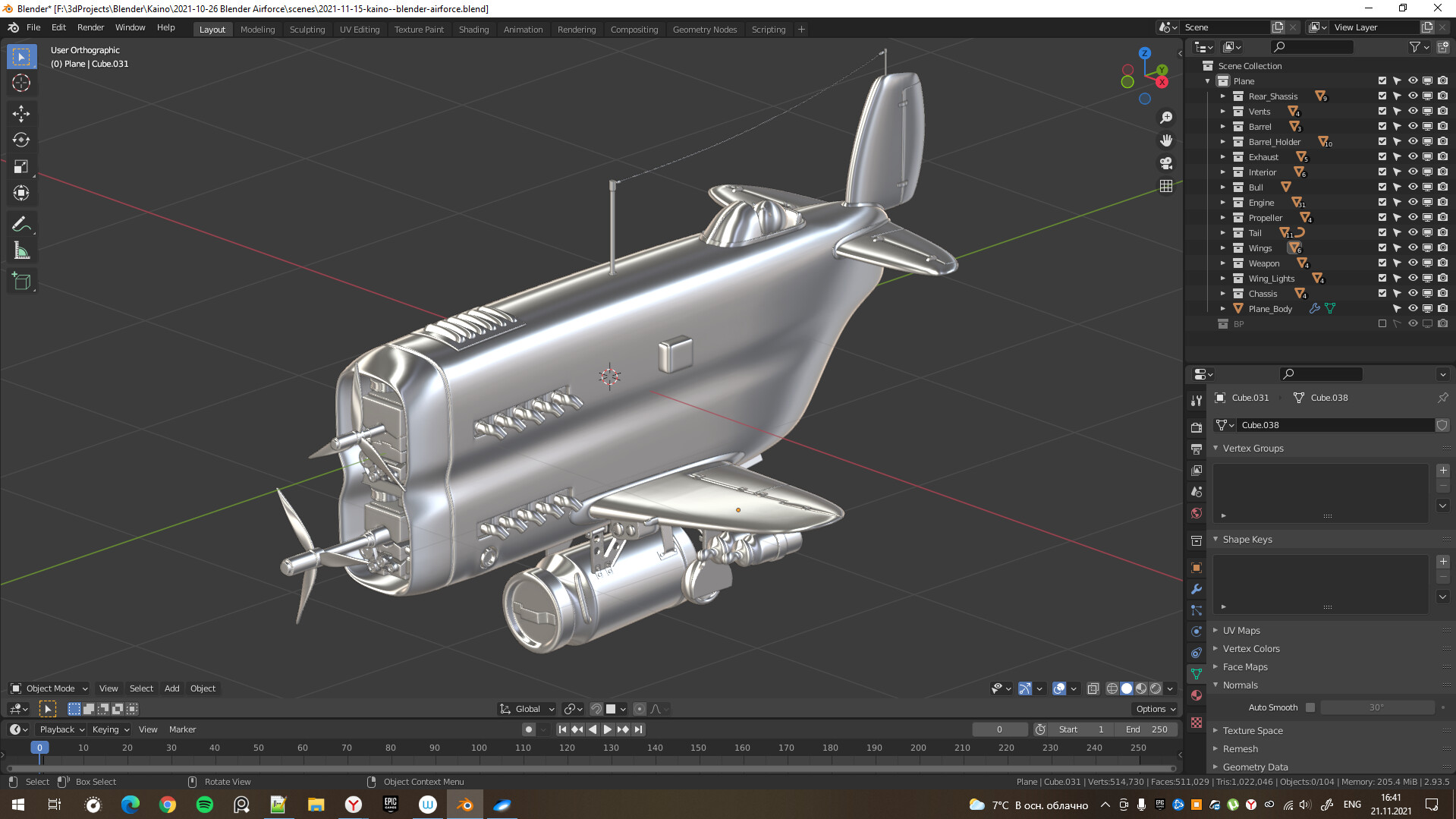Activate the Move tool
The width and height of the screenshot is (1456, 819).
click(x=21, y=114)
